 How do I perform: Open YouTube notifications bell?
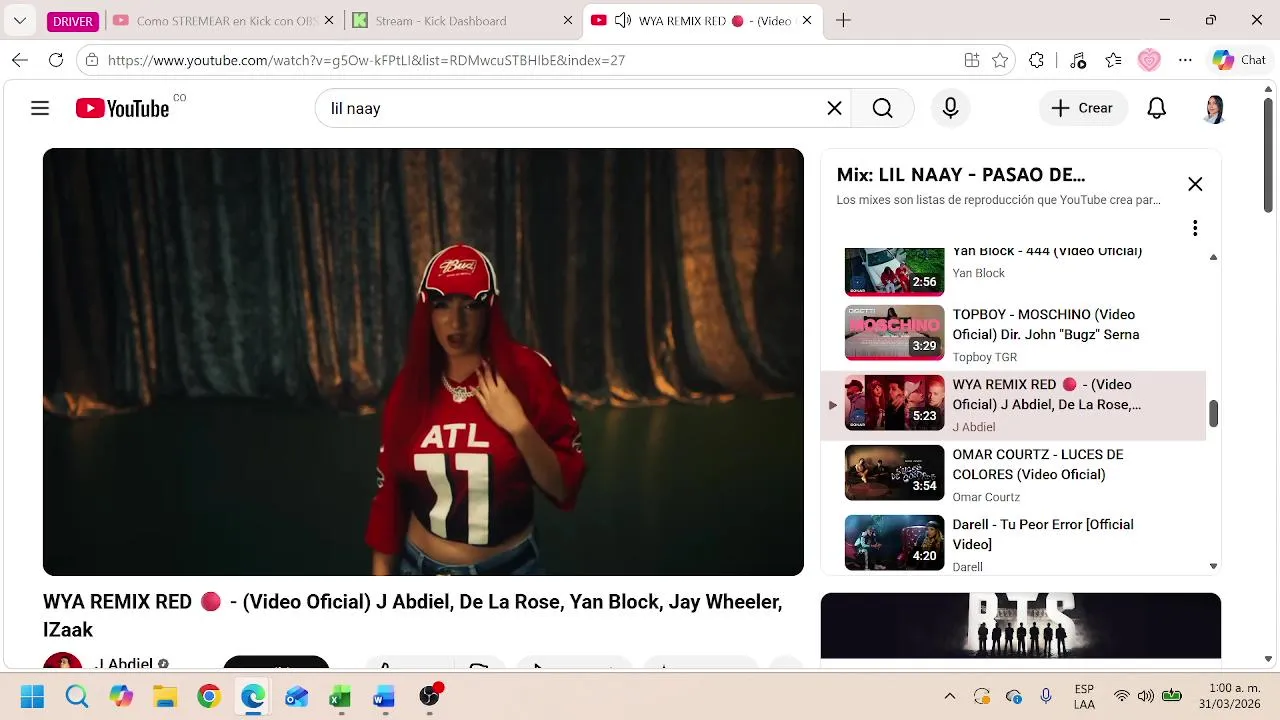coord(1156,108)
